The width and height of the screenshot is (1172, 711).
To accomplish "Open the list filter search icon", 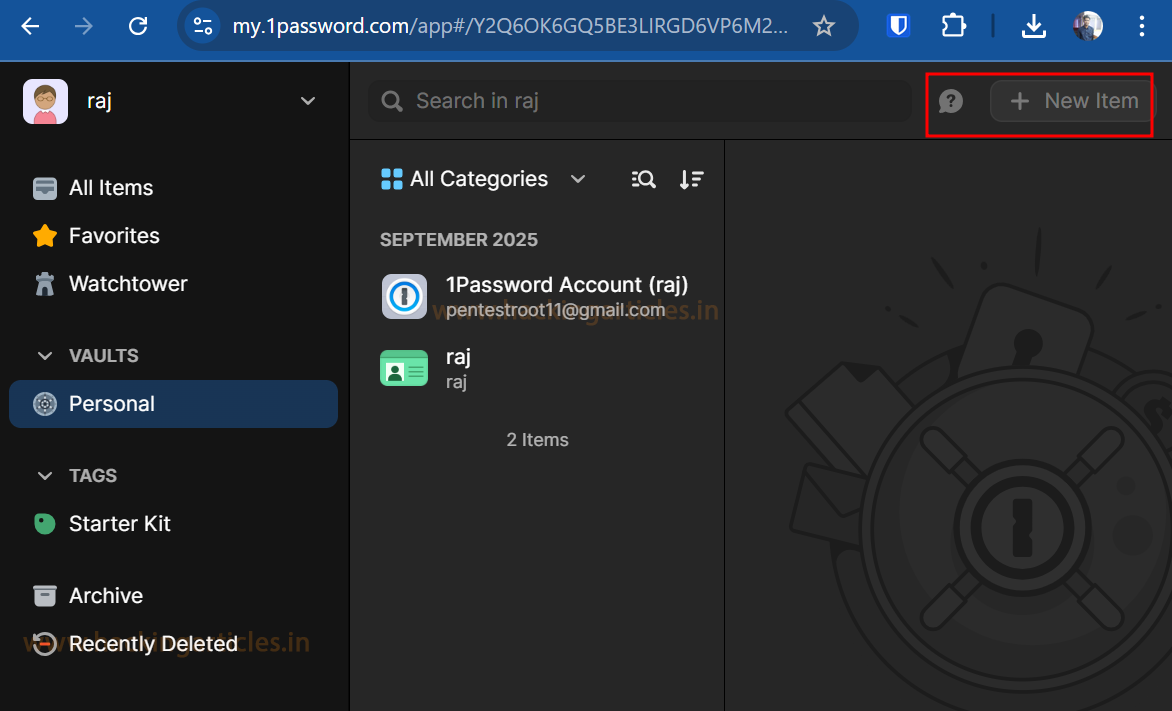I will tap(644, 179).
